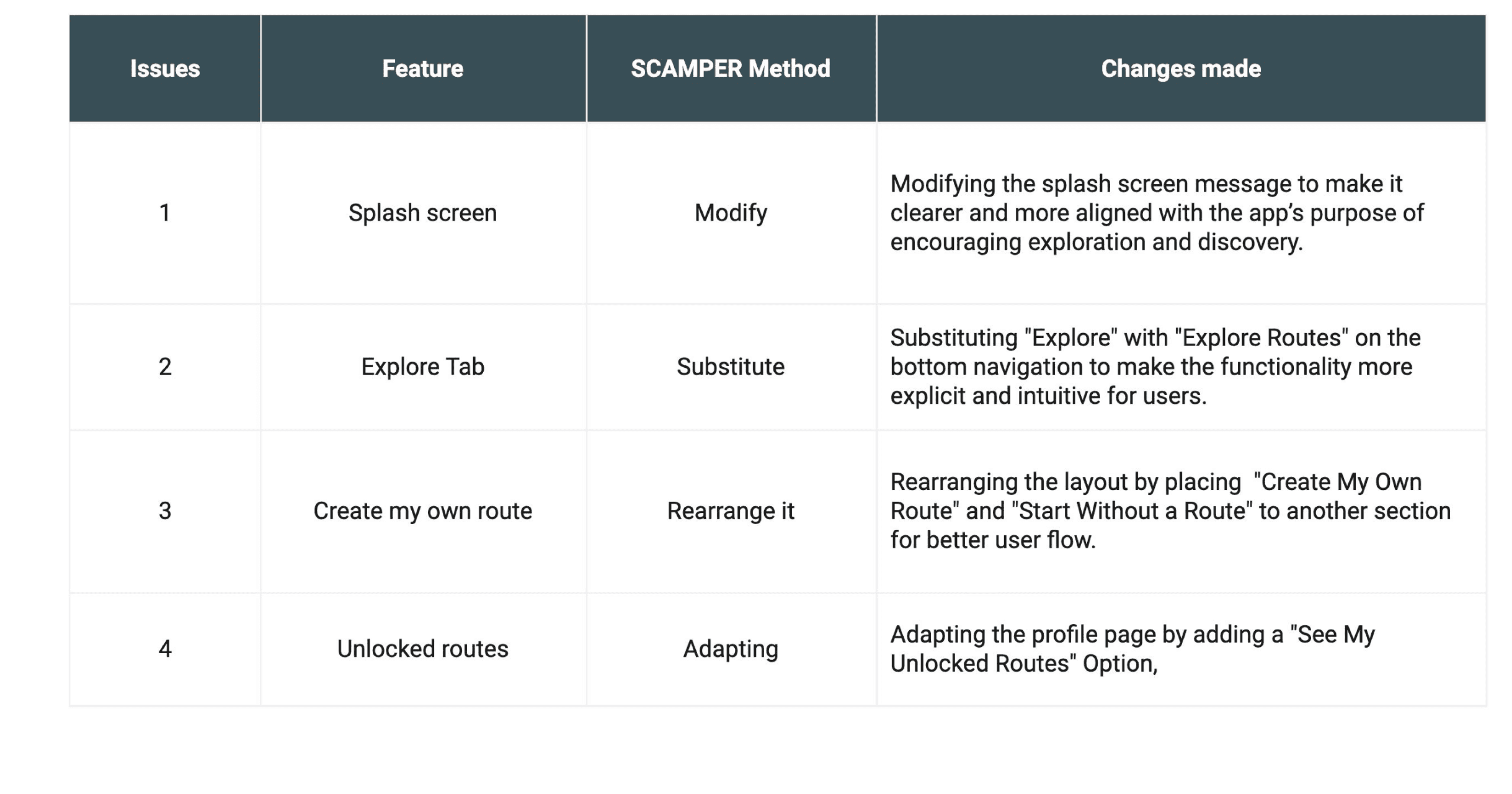Select the SCAMPER Method column header

[731, 69]
